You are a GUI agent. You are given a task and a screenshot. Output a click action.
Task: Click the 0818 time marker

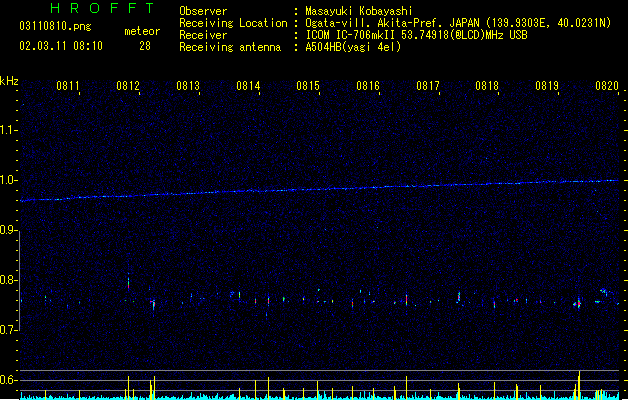pyautogui.click(x=487, y=86)
